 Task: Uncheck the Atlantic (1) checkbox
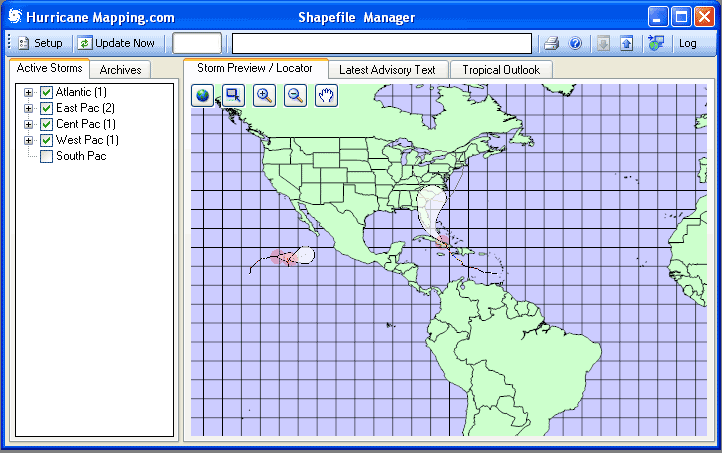[46, 93]
